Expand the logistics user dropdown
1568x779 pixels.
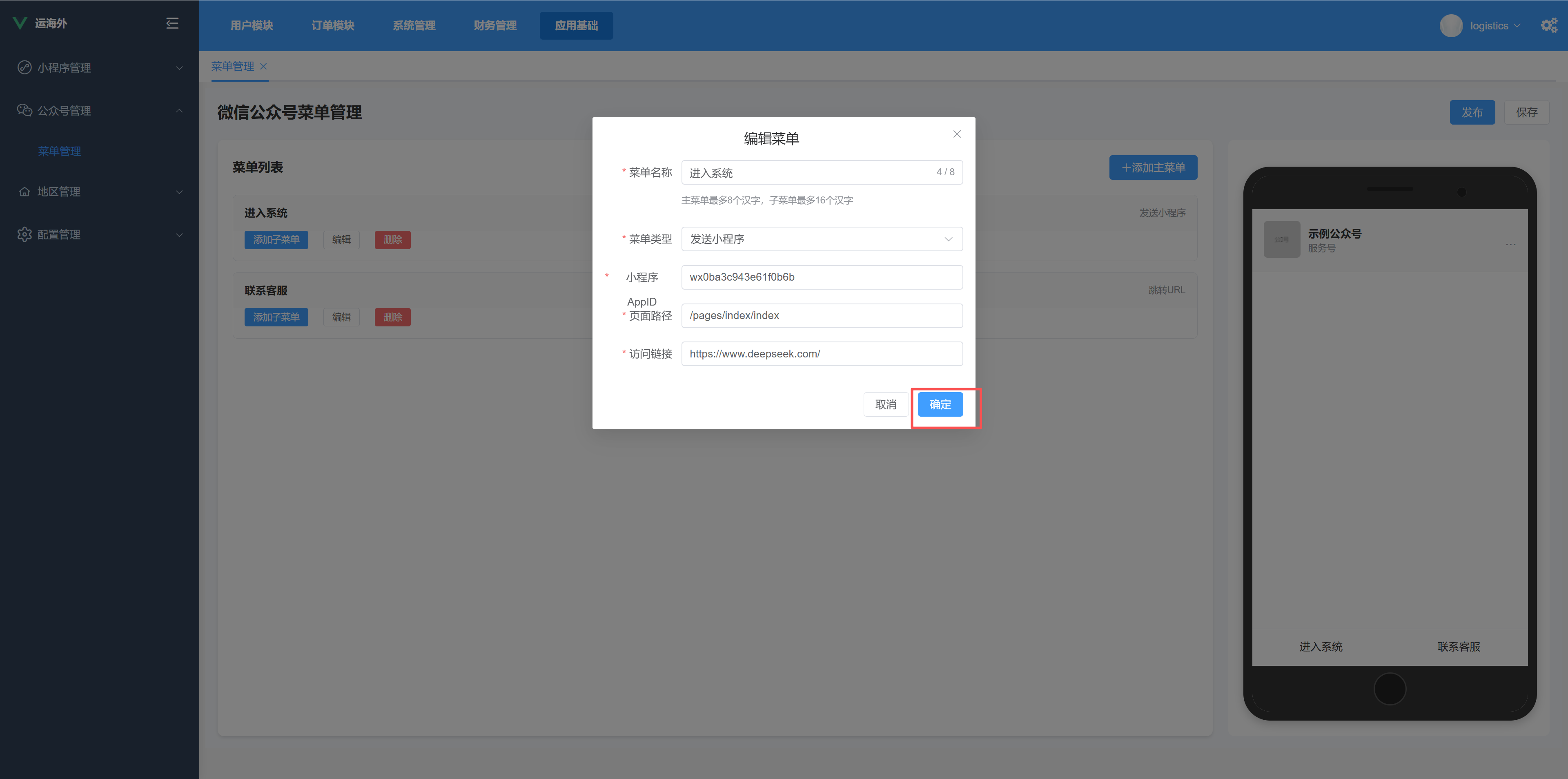coord(1494,26)
